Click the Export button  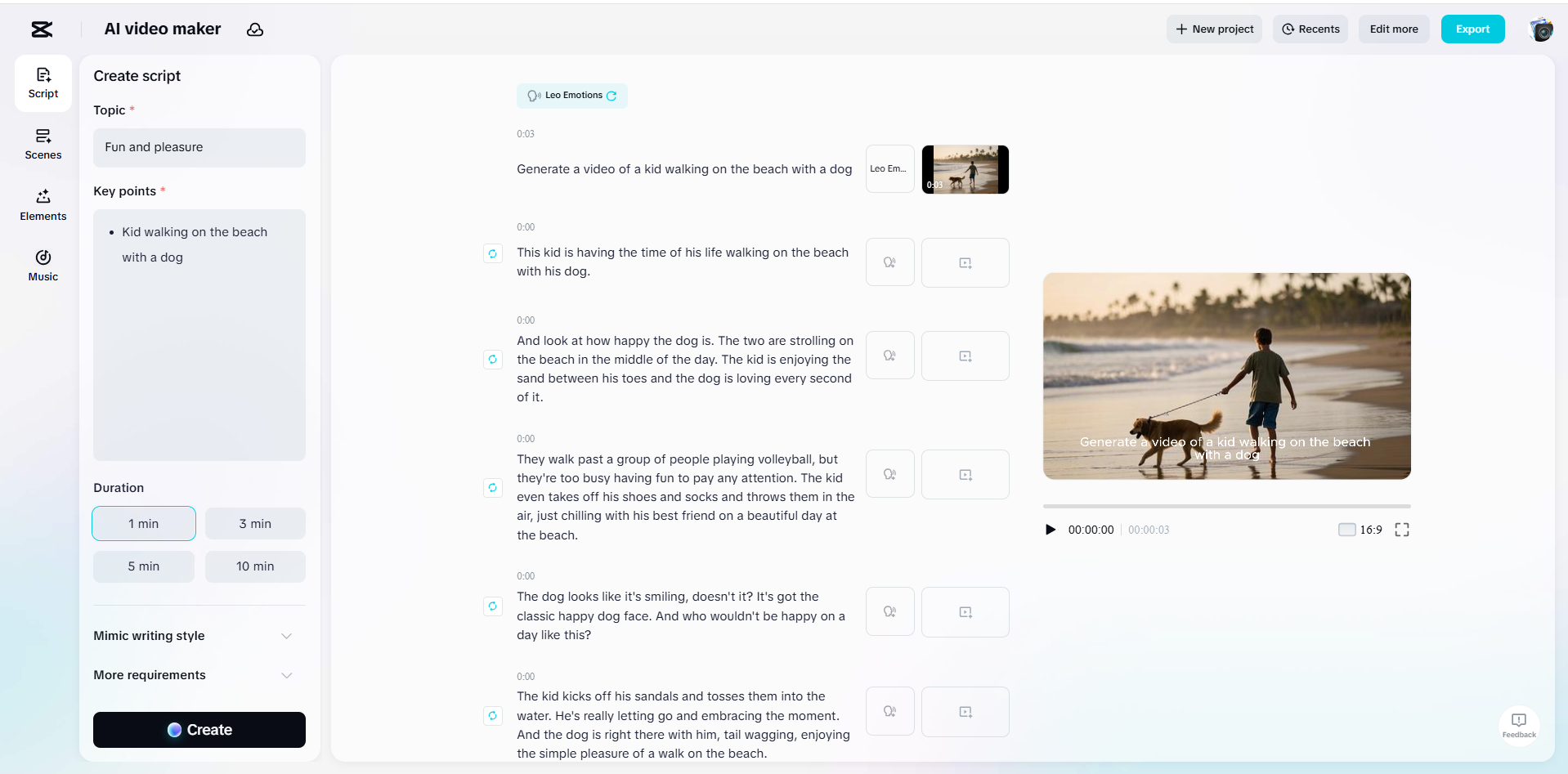click(x=1472, y=29)
